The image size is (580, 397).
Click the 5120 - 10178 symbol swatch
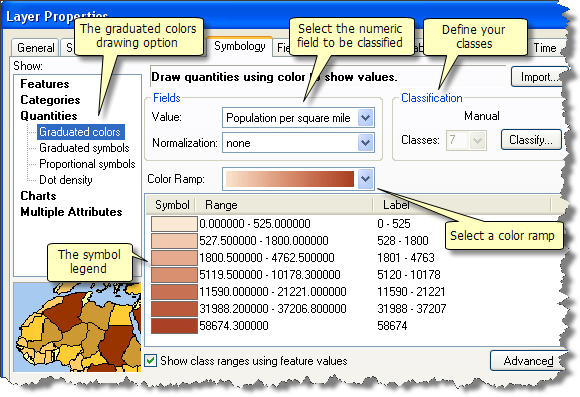[x=174, y=275]
